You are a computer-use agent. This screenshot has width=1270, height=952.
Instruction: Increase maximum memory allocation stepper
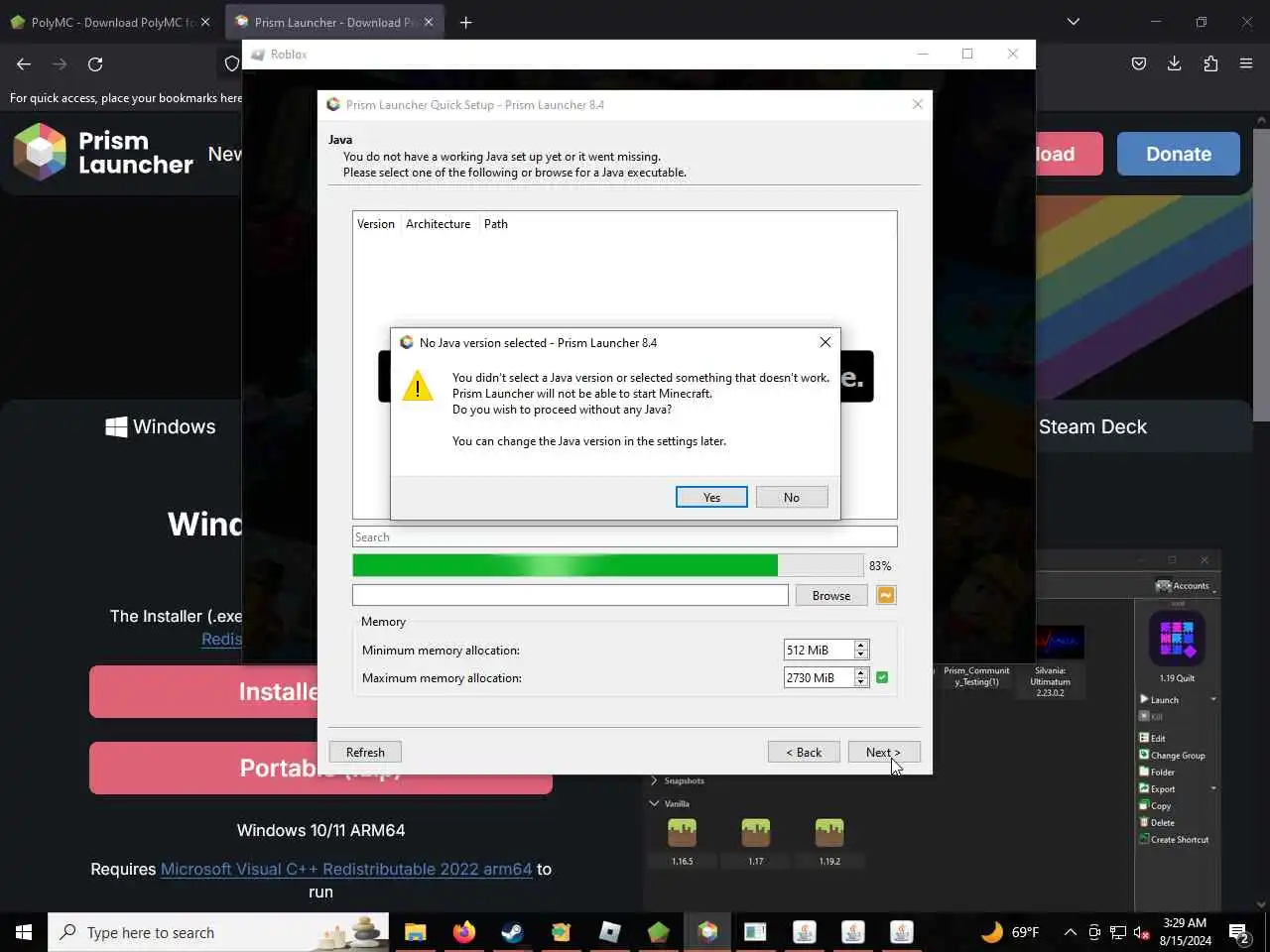pos(861,672)
